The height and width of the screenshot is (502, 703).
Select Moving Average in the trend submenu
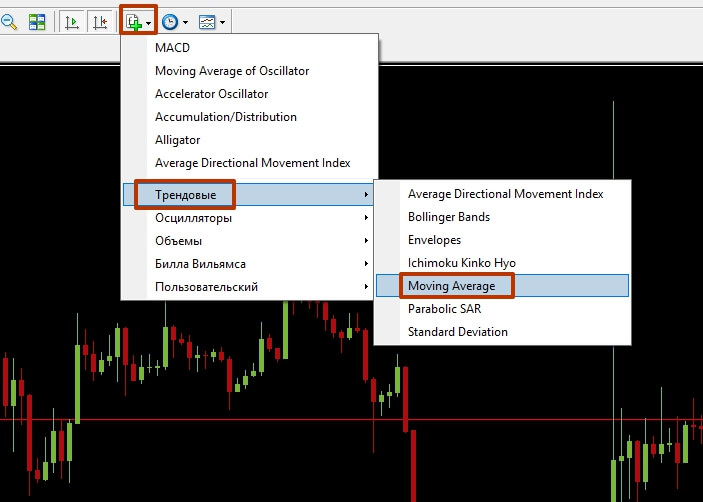451,286
